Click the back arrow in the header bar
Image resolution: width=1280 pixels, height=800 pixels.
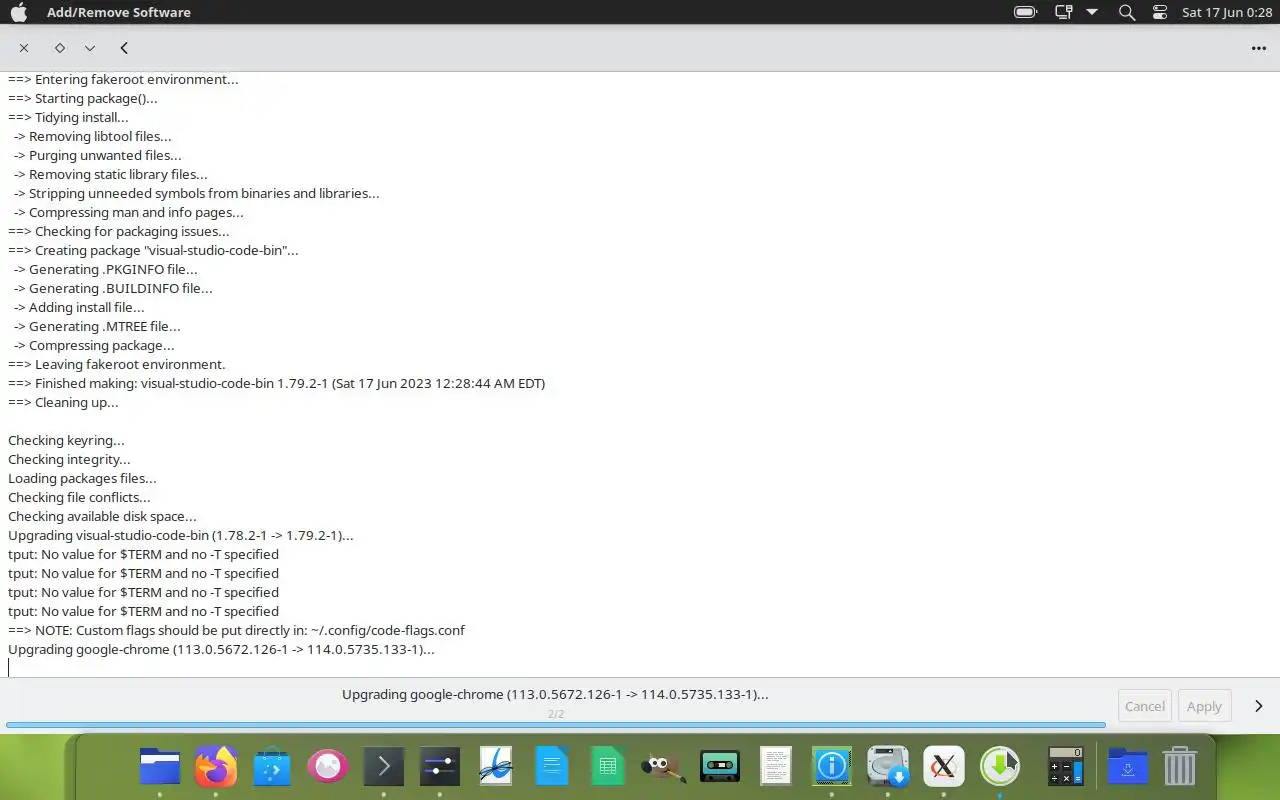tap(124, 48)
